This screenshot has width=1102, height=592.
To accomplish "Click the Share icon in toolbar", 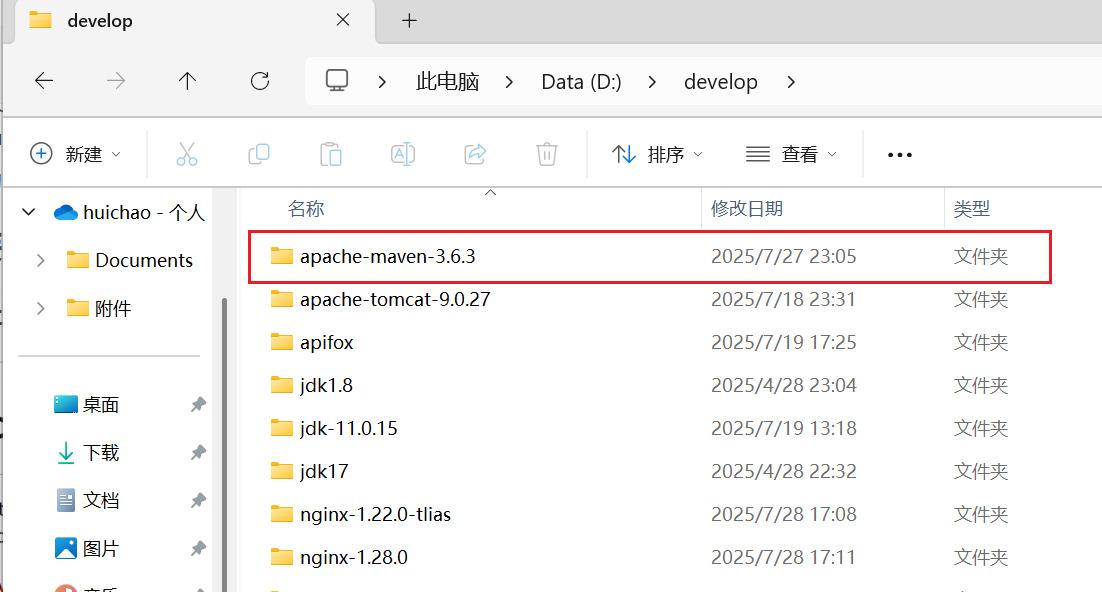I will pyautogui.click(x=475, y=154).
